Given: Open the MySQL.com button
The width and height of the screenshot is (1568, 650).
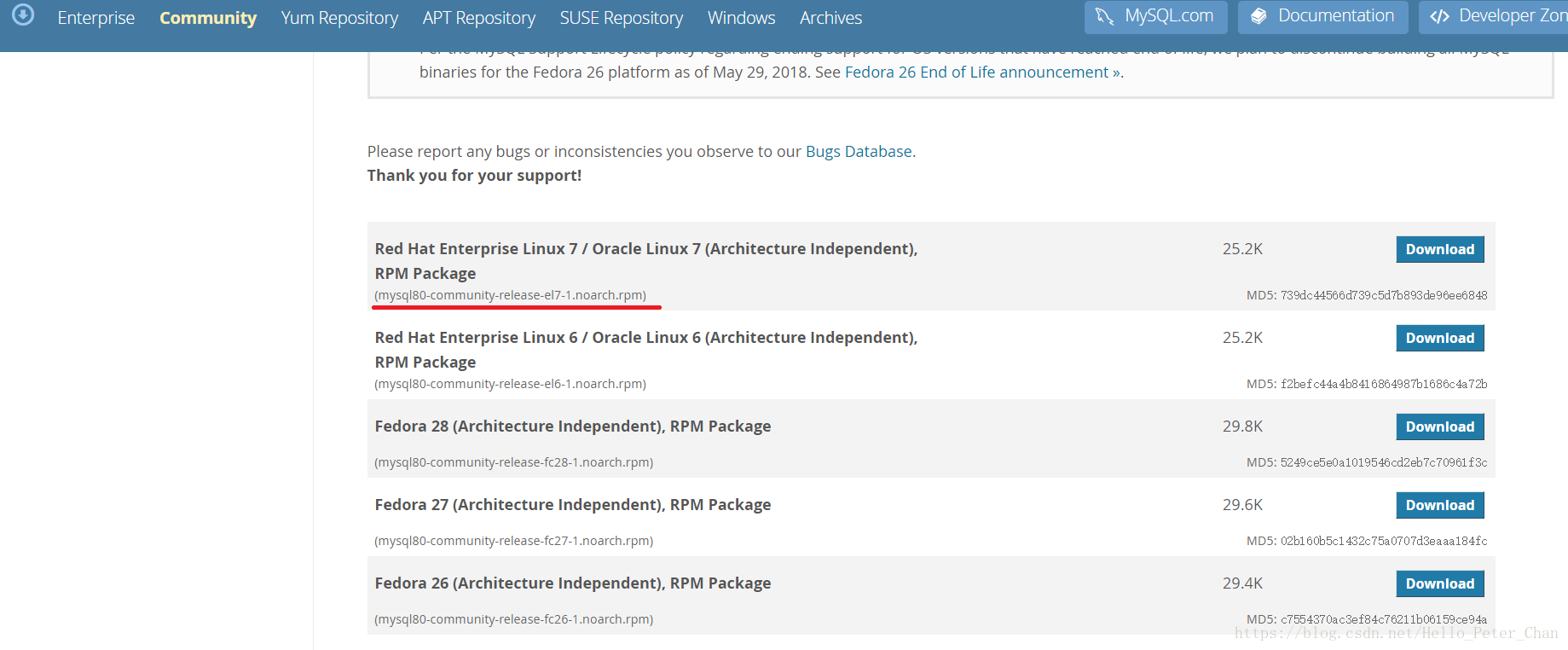Looking at the screenshot, I should click(x=1155, y=17).
